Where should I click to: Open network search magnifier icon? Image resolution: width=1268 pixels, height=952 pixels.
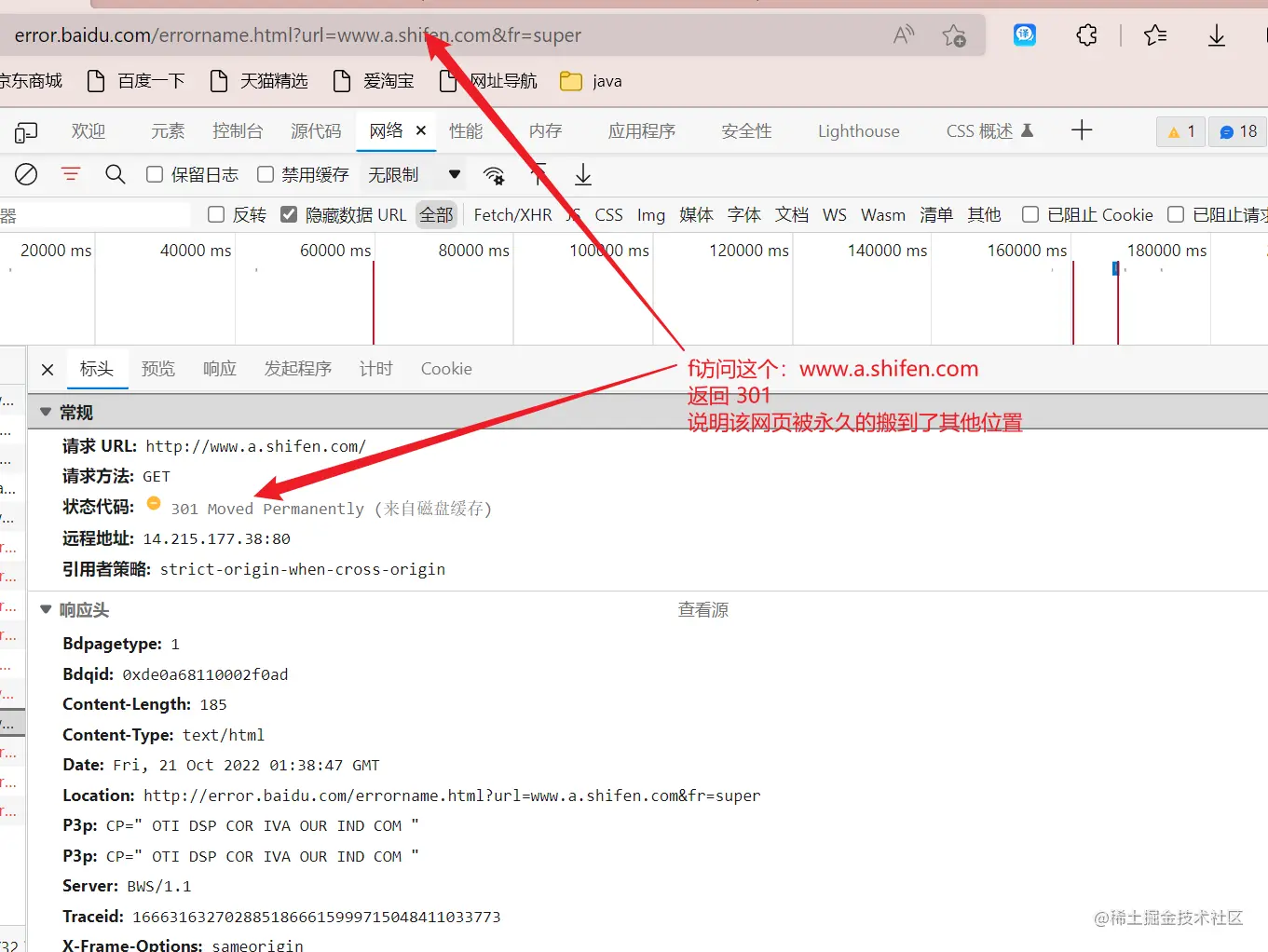pos(116,174)
